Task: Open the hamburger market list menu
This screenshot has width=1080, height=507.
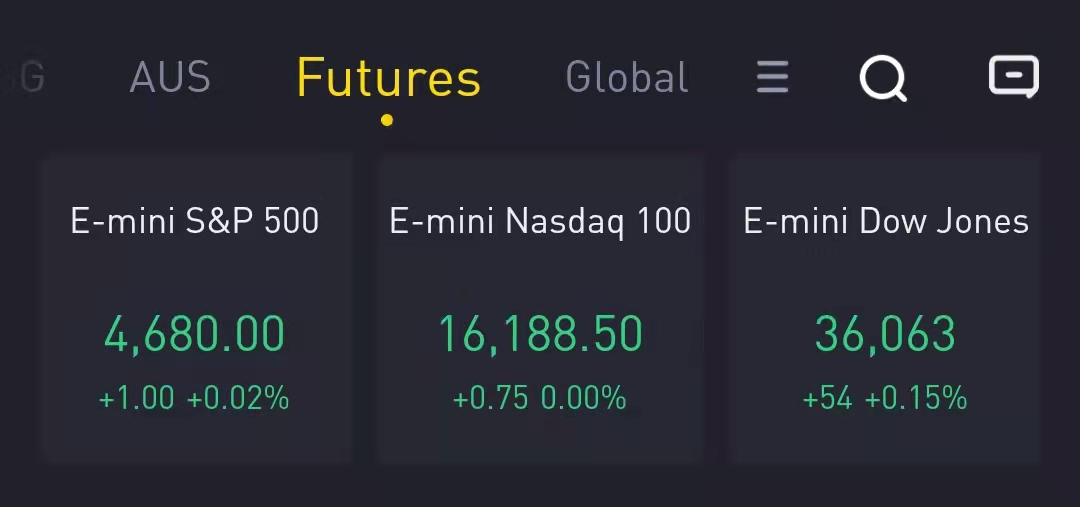Action: coord(772,76)
